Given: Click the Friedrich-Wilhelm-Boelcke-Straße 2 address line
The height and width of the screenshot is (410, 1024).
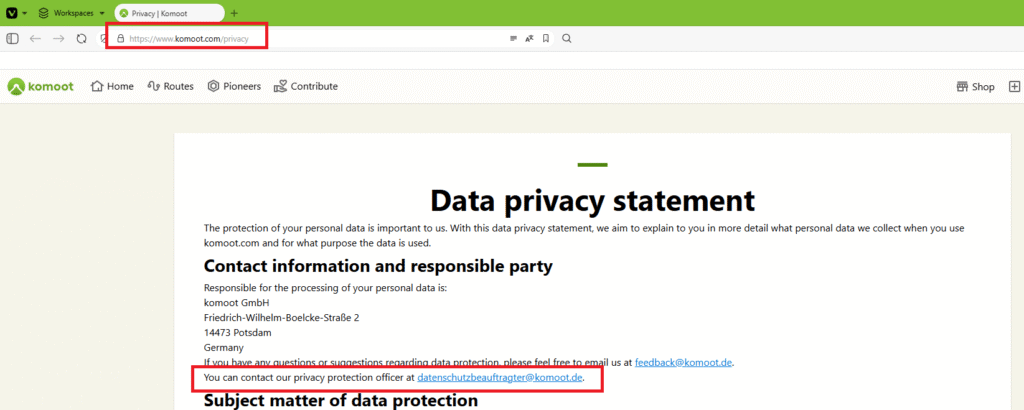Looking at the screenshot, I should click(x=281, y=318).
